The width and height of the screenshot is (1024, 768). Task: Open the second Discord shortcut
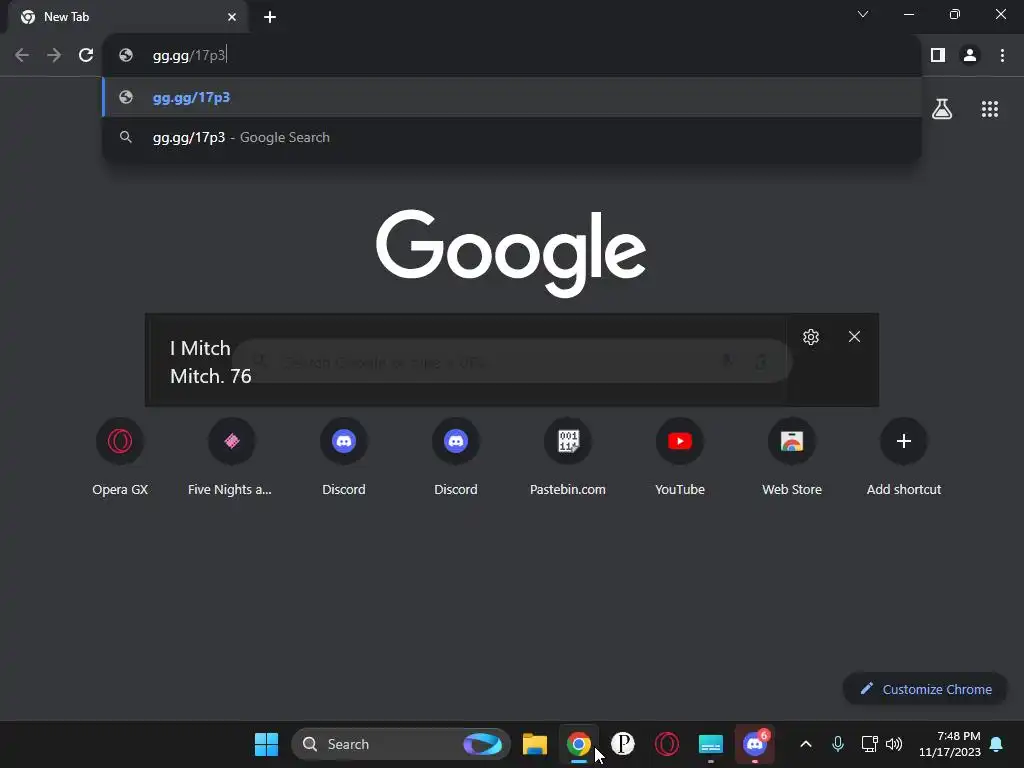456,457
